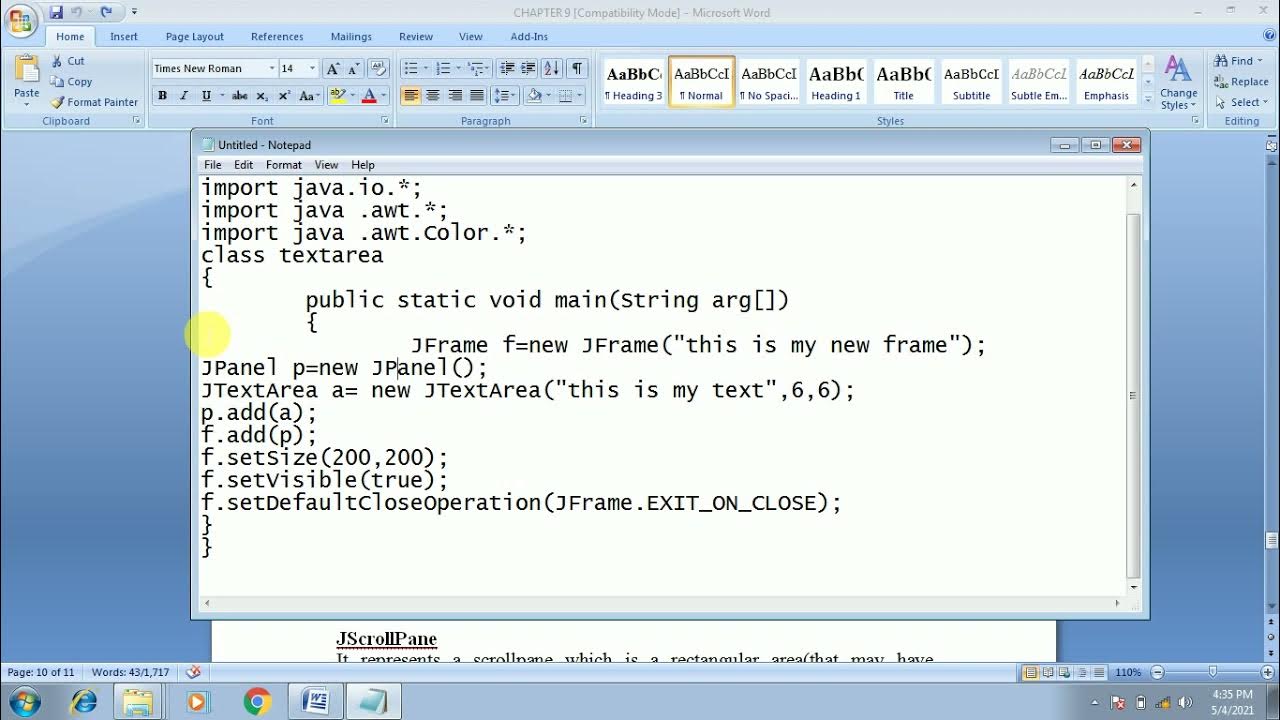The image size is (1280, 720).
Task: Click the Word count in status bar
Action: [x=130, y=672]
